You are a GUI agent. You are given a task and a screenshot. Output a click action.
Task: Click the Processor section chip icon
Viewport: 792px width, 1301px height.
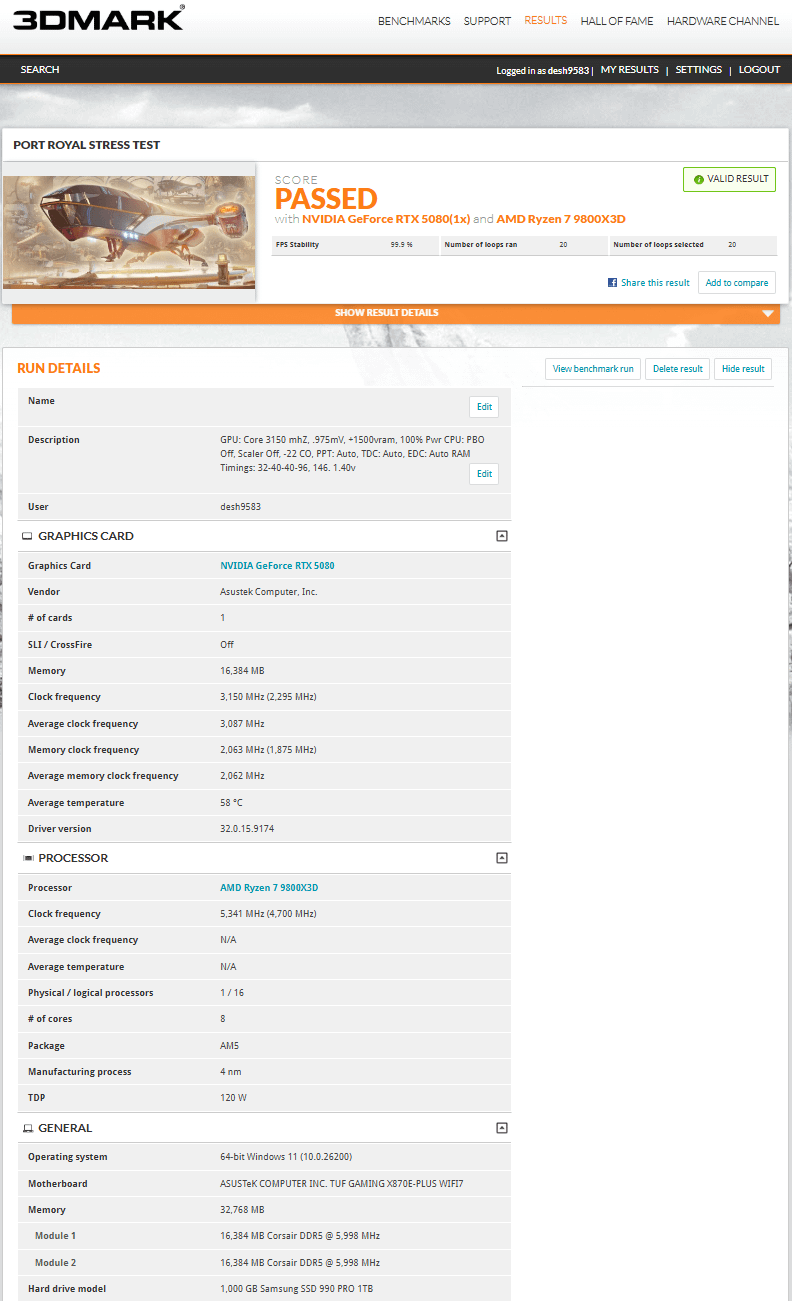pyautogui.click(x=27, y=858)
